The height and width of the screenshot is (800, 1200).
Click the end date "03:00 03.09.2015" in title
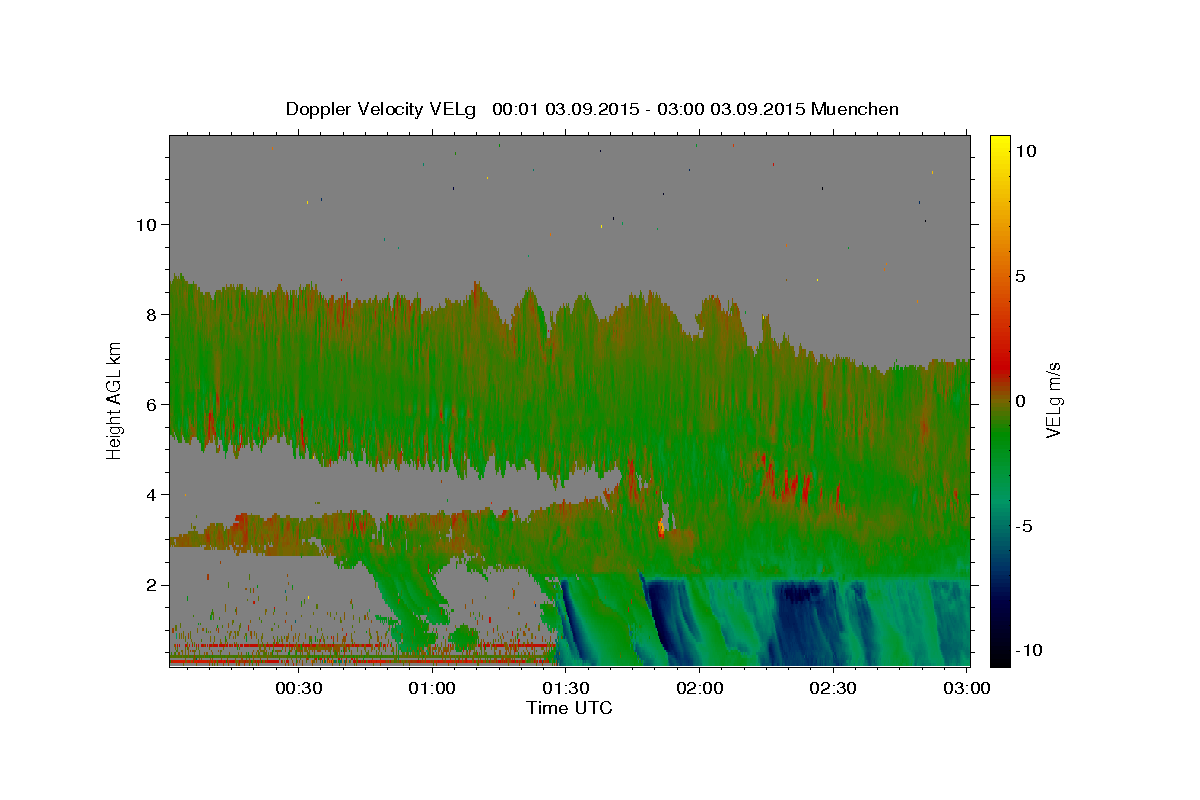click(x=730, y=109)
